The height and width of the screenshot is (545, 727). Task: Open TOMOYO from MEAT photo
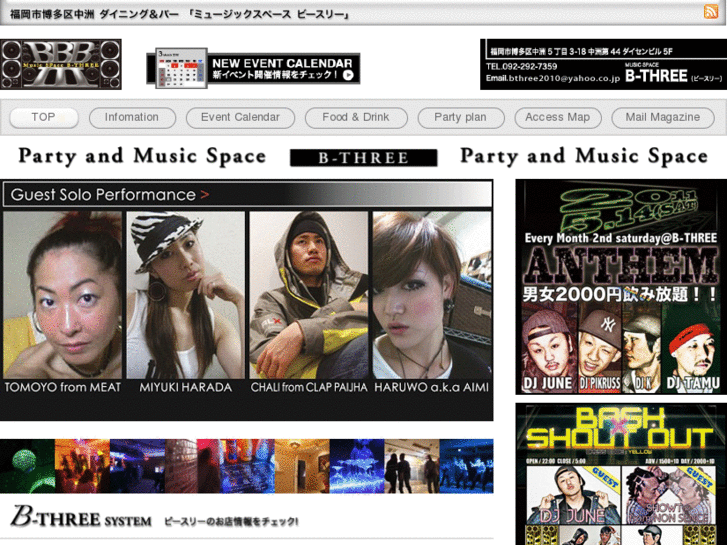pyautogui.click(x=63, y=295)
